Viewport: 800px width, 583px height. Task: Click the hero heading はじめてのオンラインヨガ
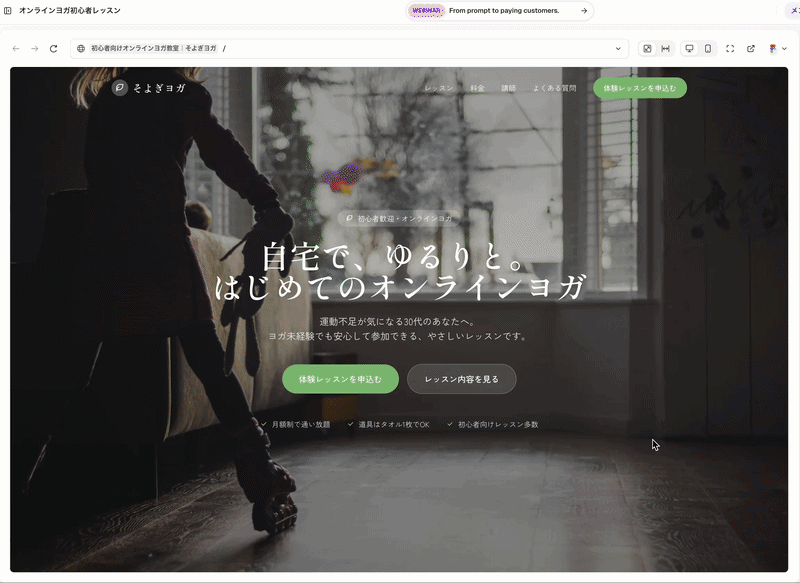[399, 287]
